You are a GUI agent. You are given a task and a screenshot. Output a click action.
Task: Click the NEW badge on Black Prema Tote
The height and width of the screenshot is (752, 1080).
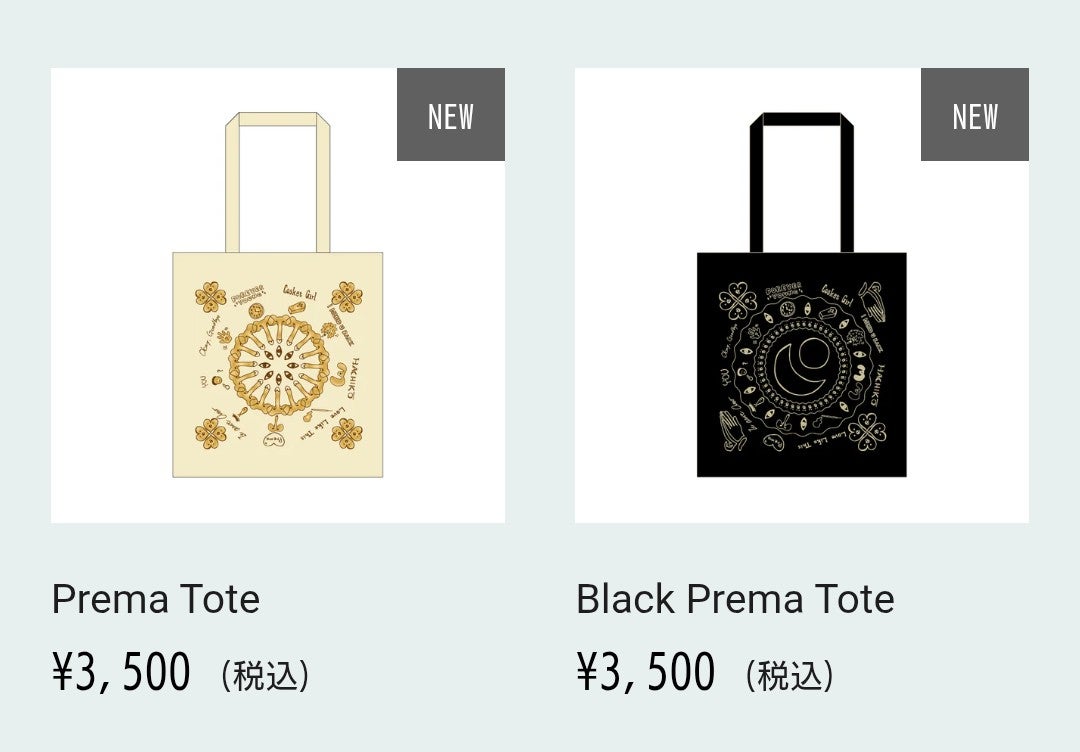coord(974,115)
